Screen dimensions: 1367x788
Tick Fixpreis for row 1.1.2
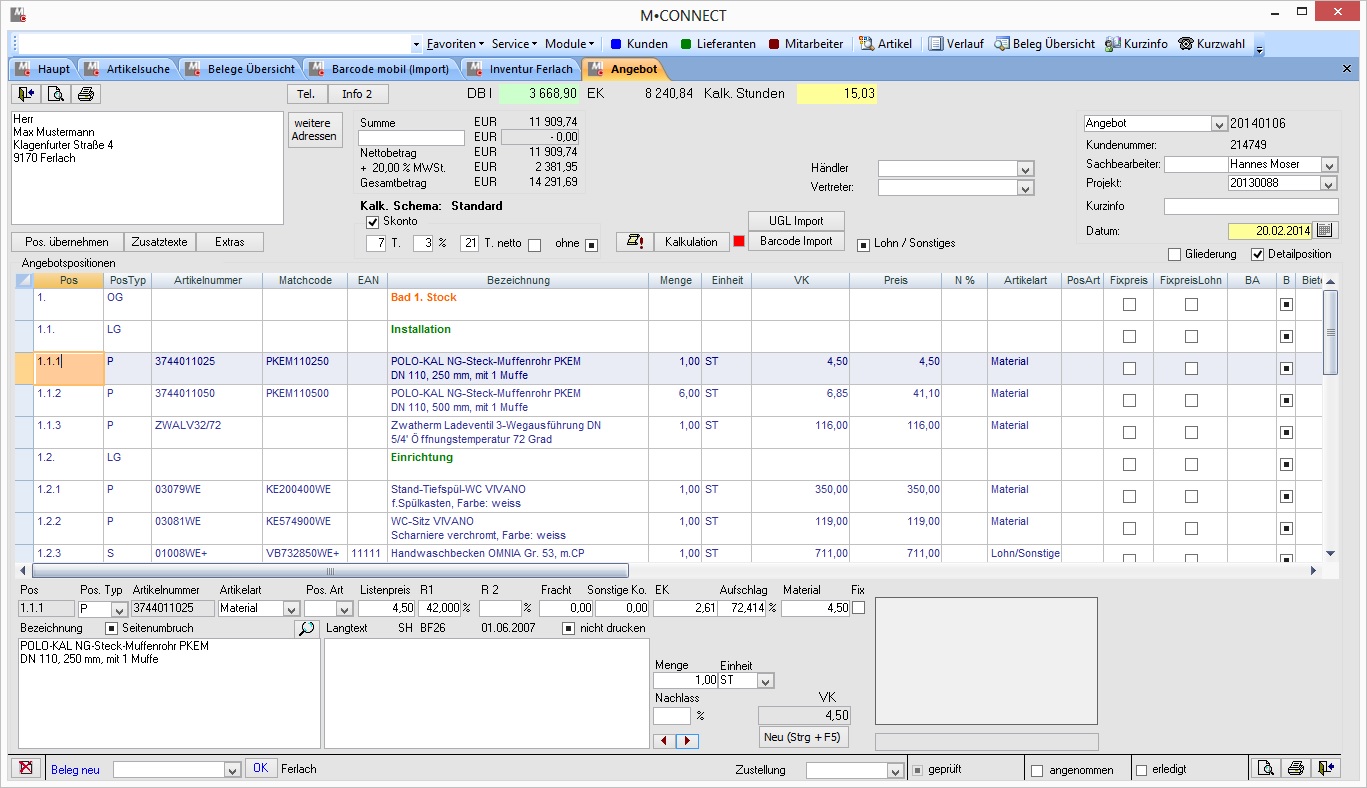[x=1129, y=400]
